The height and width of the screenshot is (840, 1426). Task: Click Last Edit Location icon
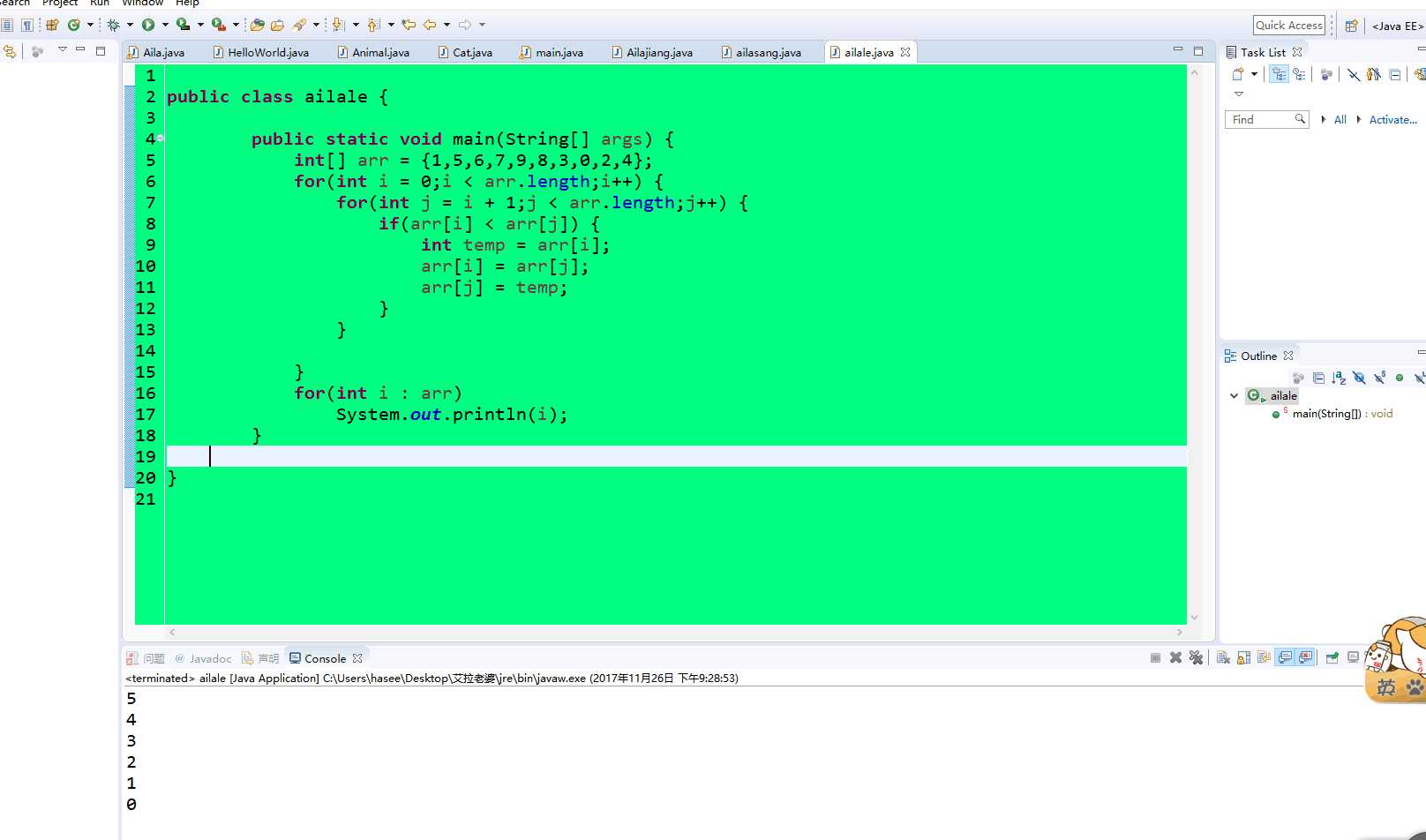pos(409,25)
